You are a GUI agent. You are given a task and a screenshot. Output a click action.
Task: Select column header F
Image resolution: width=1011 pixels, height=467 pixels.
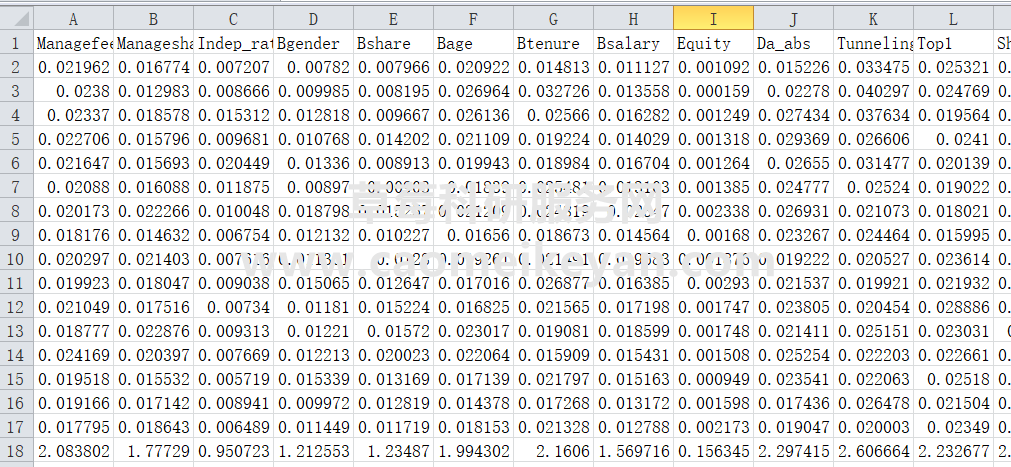[x=473, y=19]
